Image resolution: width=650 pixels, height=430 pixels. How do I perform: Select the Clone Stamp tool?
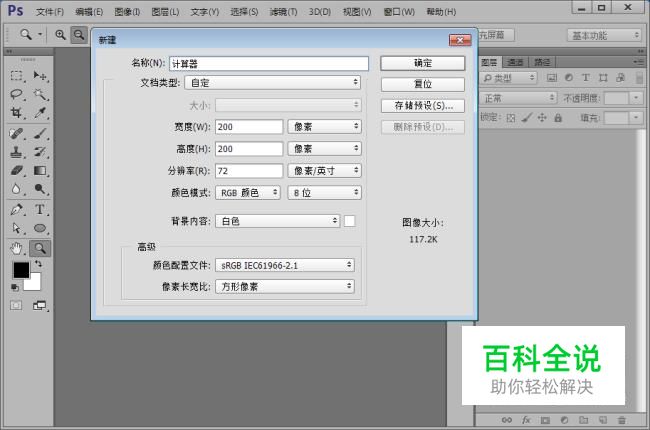[17, 152]
